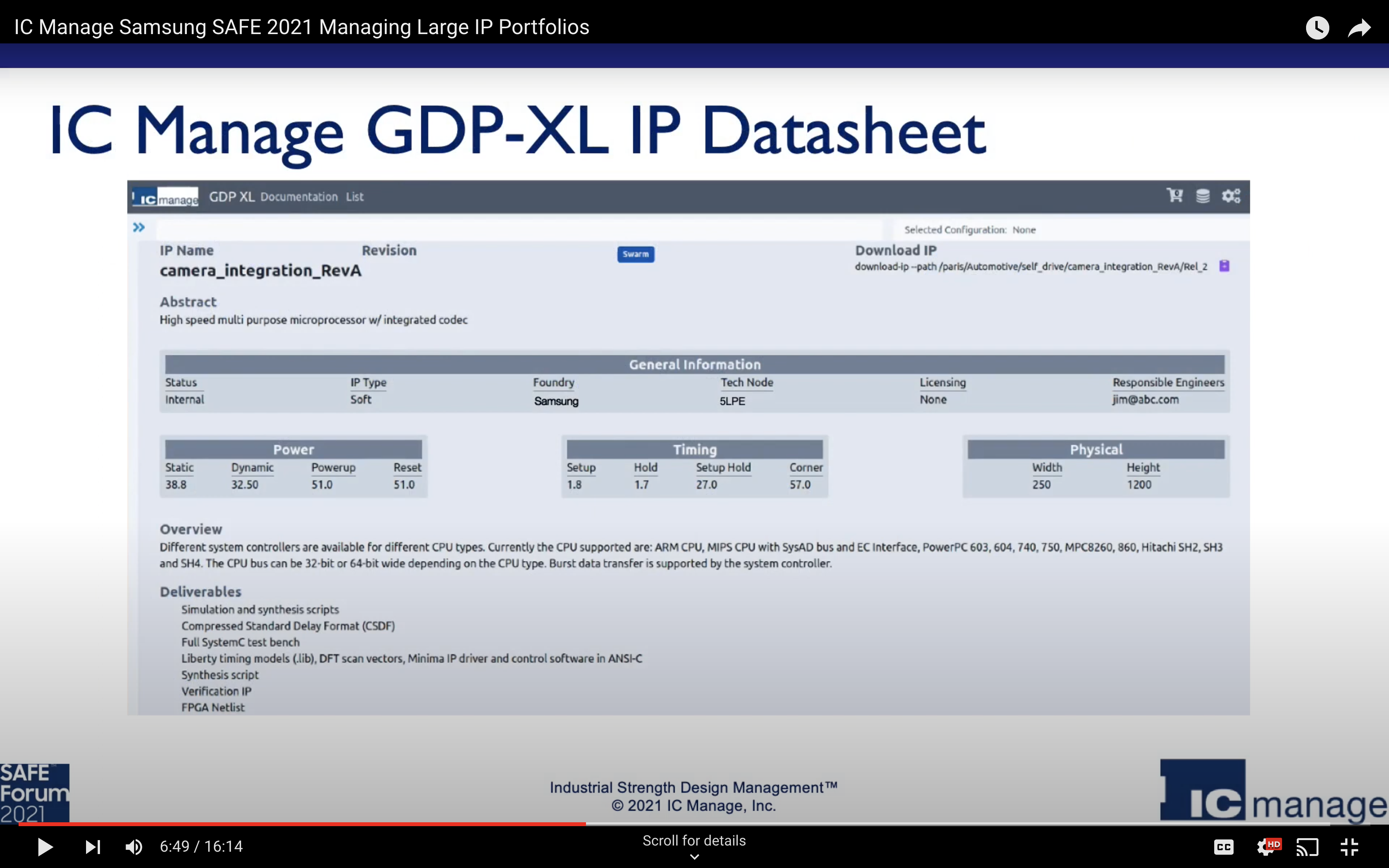The image size is (1389, 868).
Task: Click the Physical section header
Action: pos(1096,449)
